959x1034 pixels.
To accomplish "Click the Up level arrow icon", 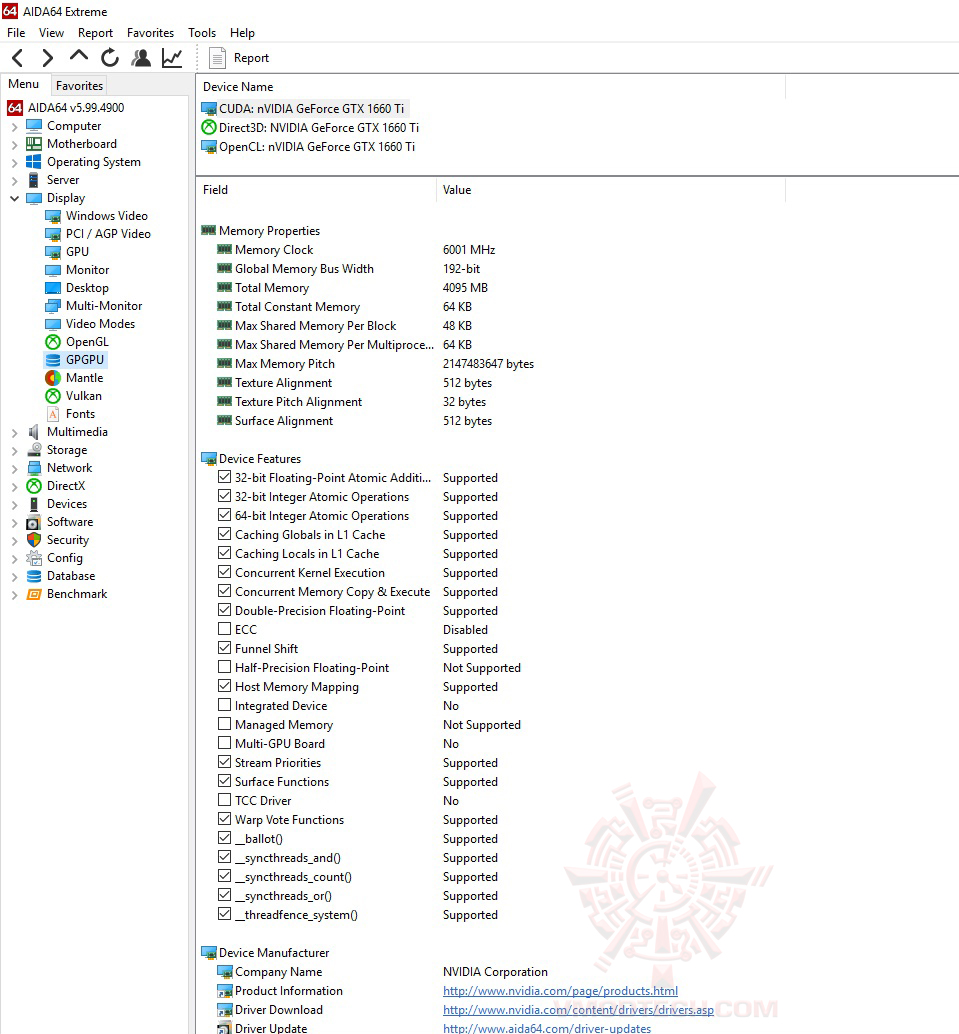I will pyautogui.click(x=78, y=57).
